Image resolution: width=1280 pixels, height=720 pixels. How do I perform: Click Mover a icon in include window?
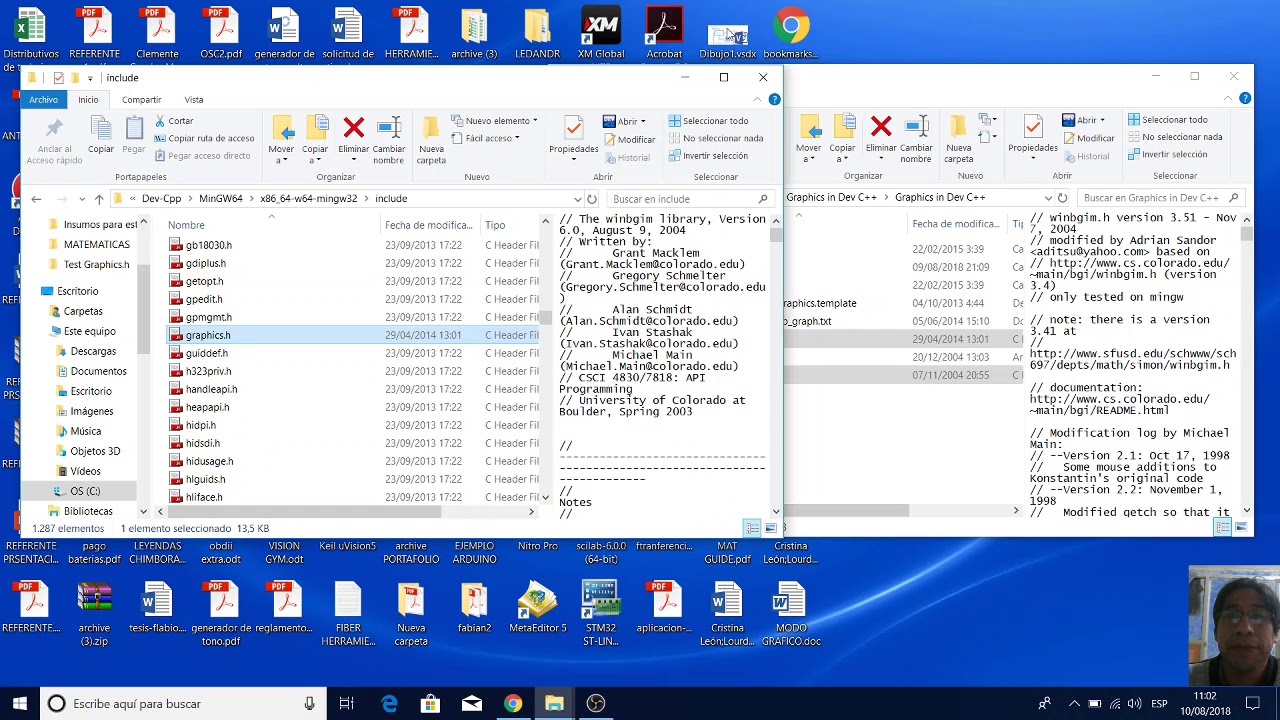[282, 128]
